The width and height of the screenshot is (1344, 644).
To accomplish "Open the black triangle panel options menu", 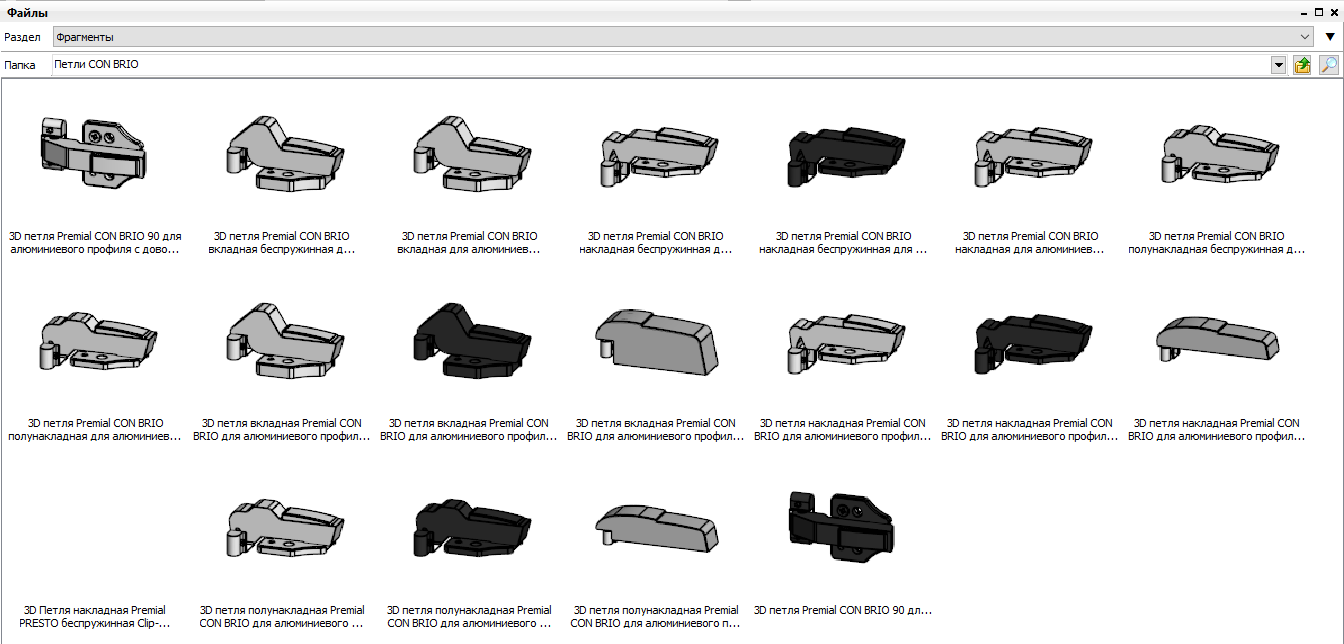I will pyautogui.click(x=1330, y=37).
